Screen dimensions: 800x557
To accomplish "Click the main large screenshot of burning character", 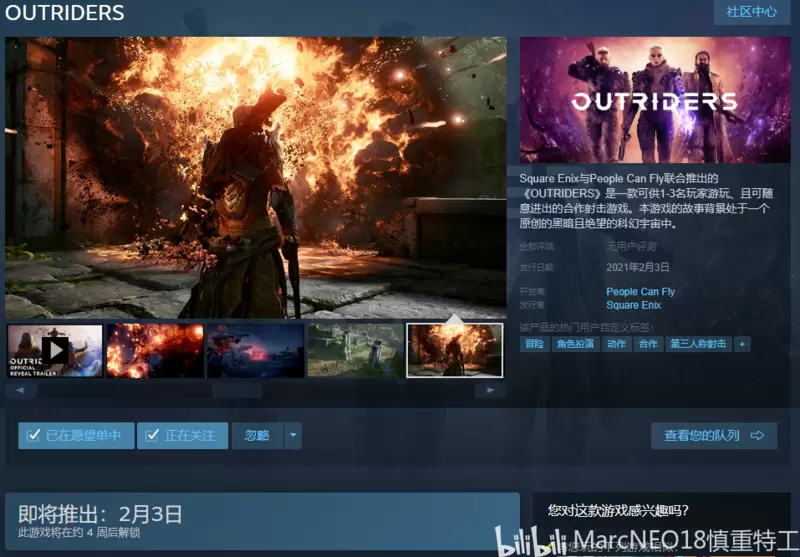I will 256,178.
